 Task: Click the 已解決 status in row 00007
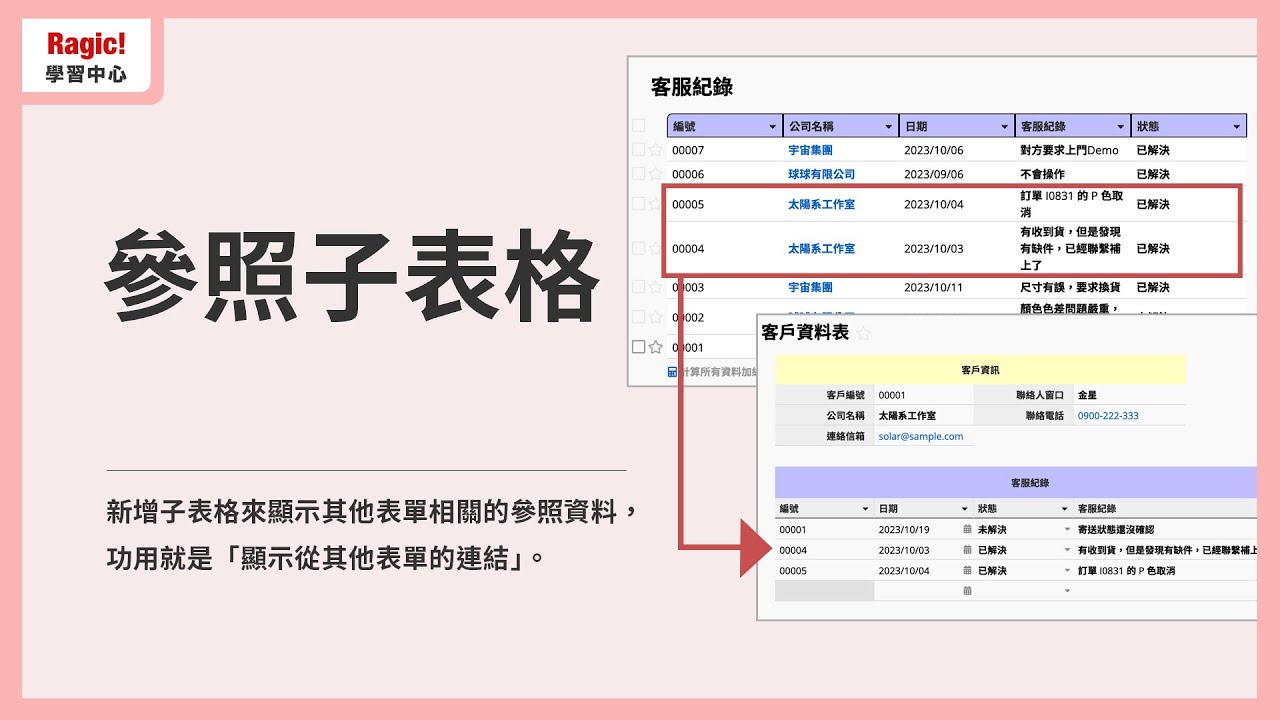coord(1153,150)
